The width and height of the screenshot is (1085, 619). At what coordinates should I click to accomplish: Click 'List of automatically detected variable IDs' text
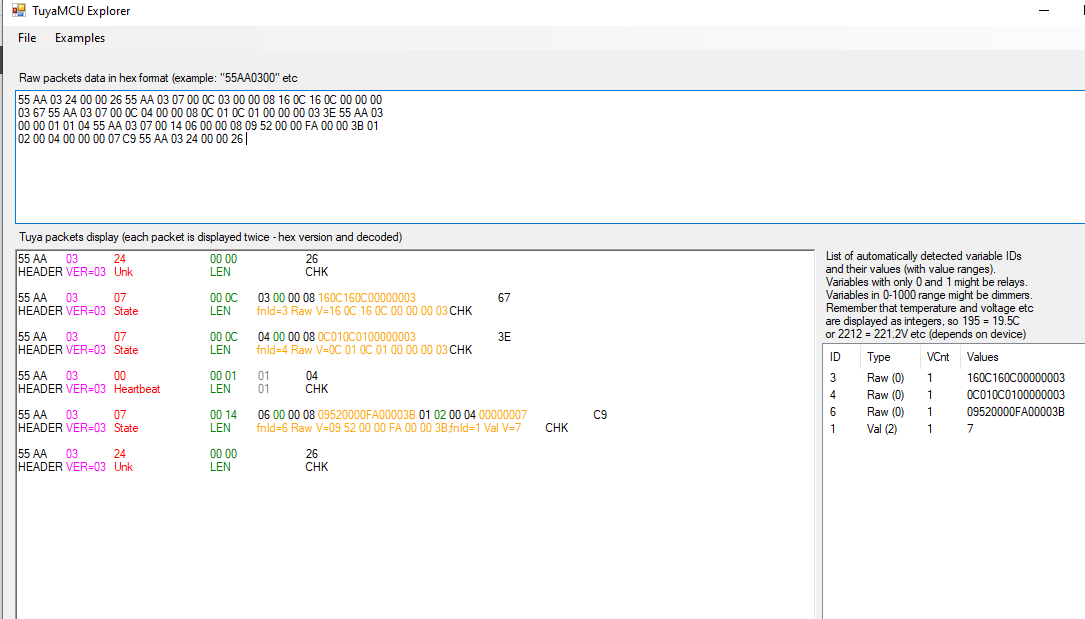click(x=924, y=256)
